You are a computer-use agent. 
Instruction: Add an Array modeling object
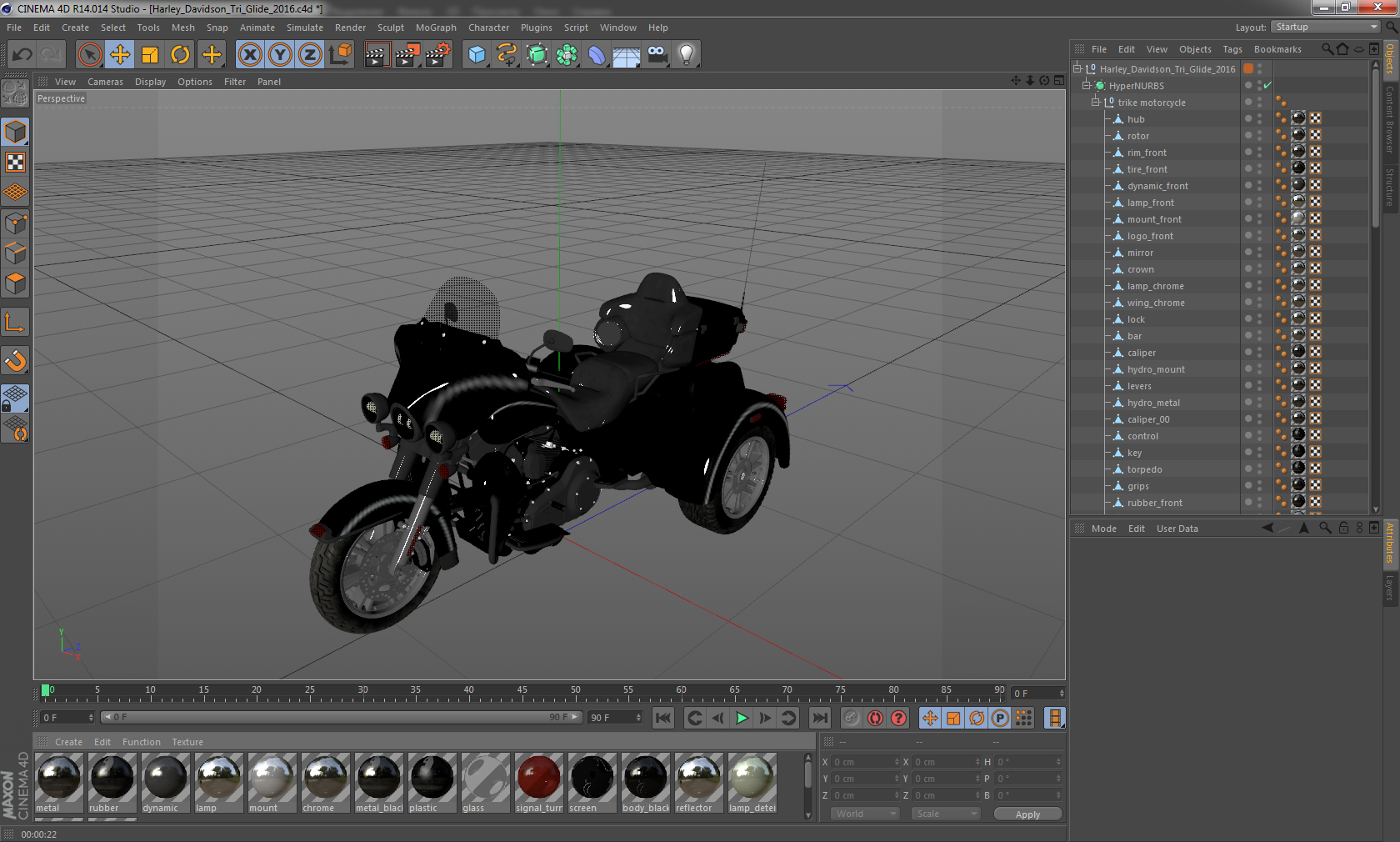click(x=567, y=55)
